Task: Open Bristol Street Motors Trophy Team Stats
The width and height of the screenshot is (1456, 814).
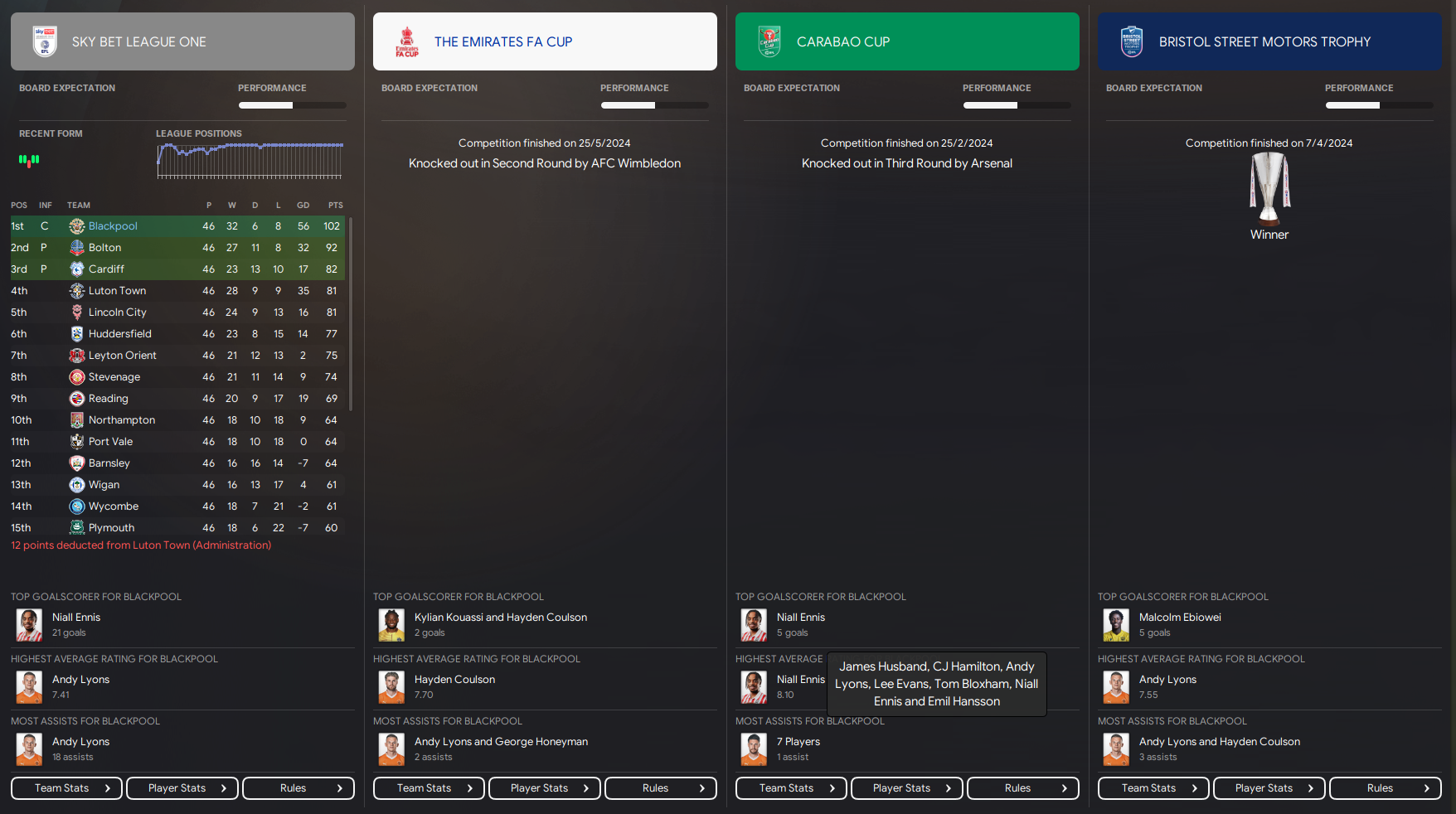Action: coord(1153,788)
